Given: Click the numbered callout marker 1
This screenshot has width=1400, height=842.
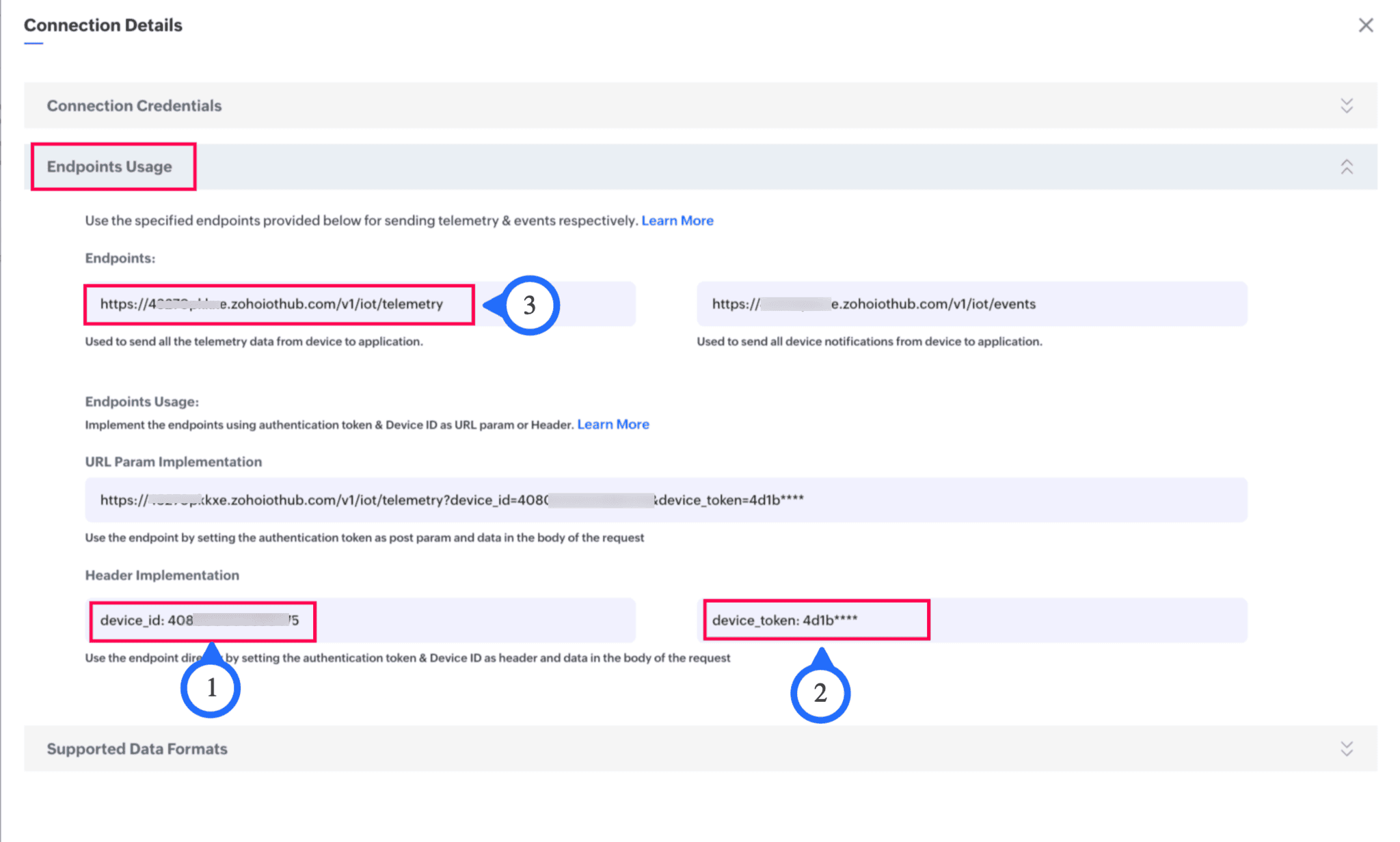Looking at the screenshot, I should (x=211, y=688).
